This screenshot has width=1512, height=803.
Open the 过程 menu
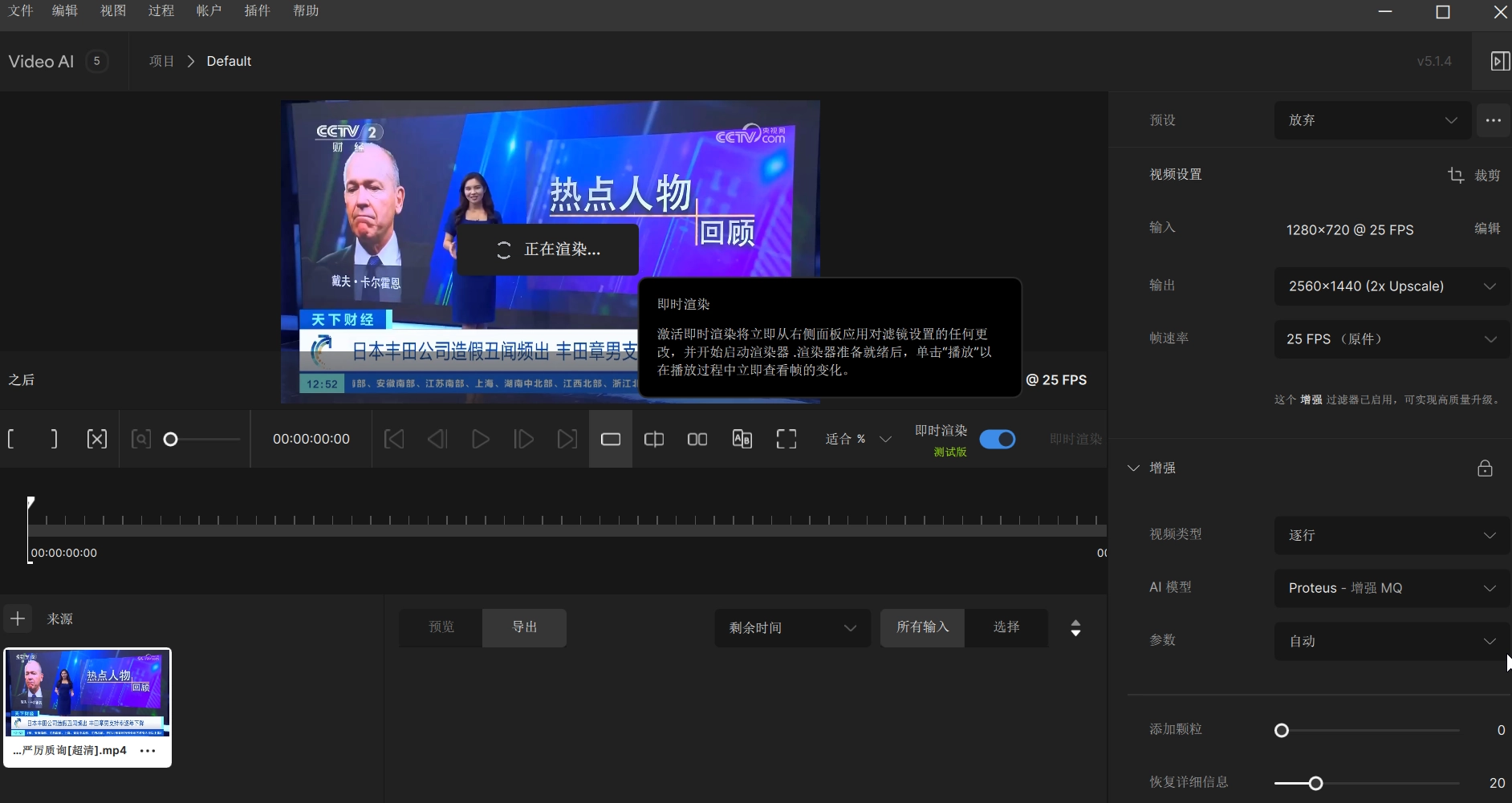click(x=161, y=10)
